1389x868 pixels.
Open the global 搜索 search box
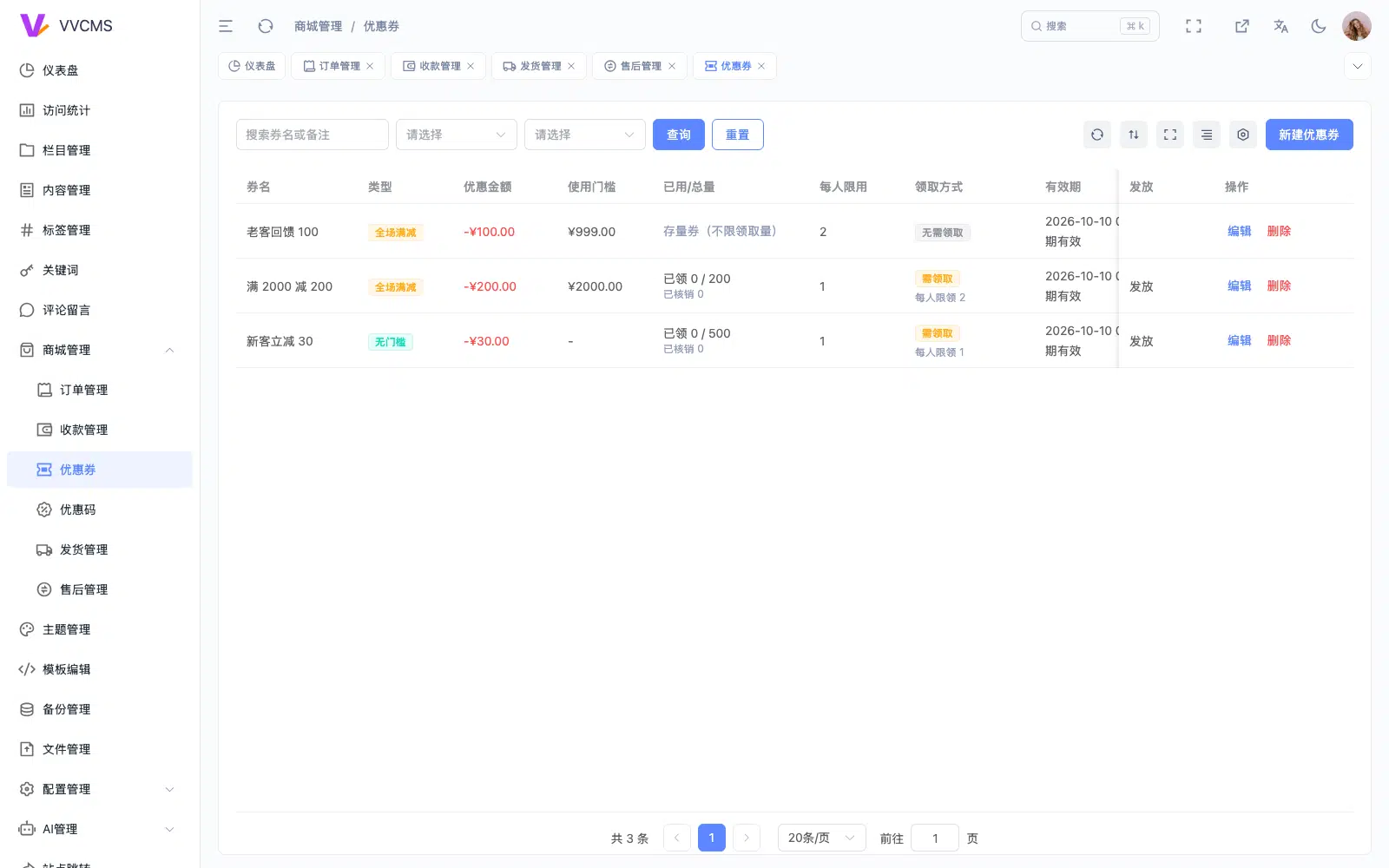[x=1090, y=26]
